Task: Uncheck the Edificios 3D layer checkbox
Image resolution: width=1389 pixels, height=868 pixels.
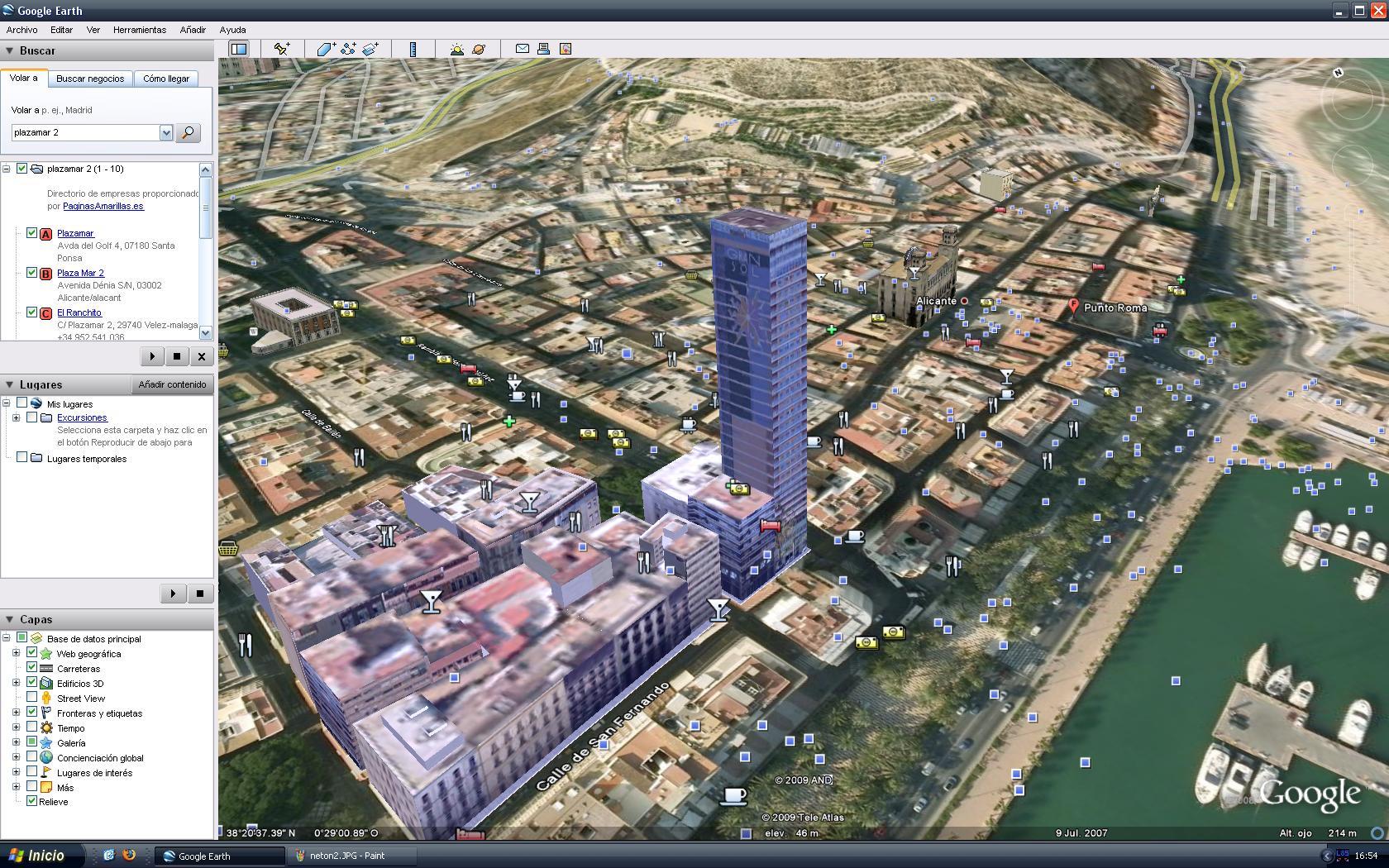Action: 31,683
